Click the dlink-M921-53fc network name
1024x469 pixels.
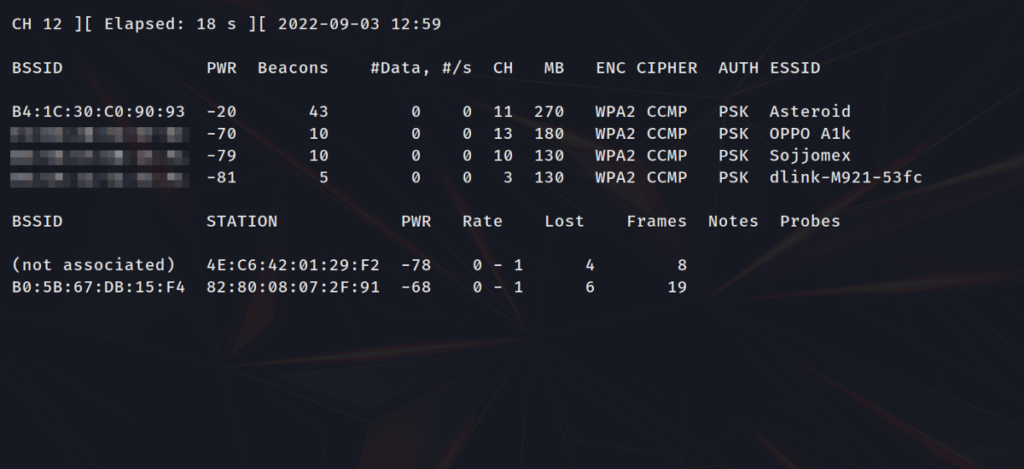(x=846, y=178)
